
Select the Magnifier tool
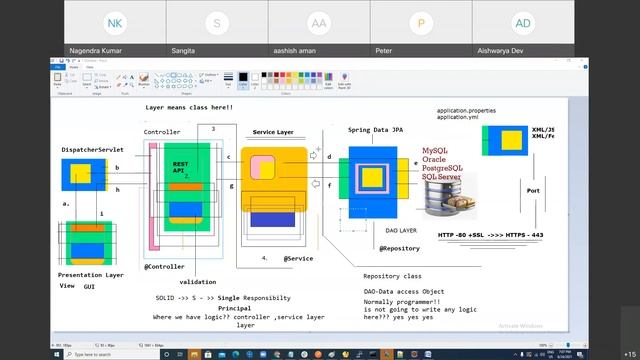132,84
